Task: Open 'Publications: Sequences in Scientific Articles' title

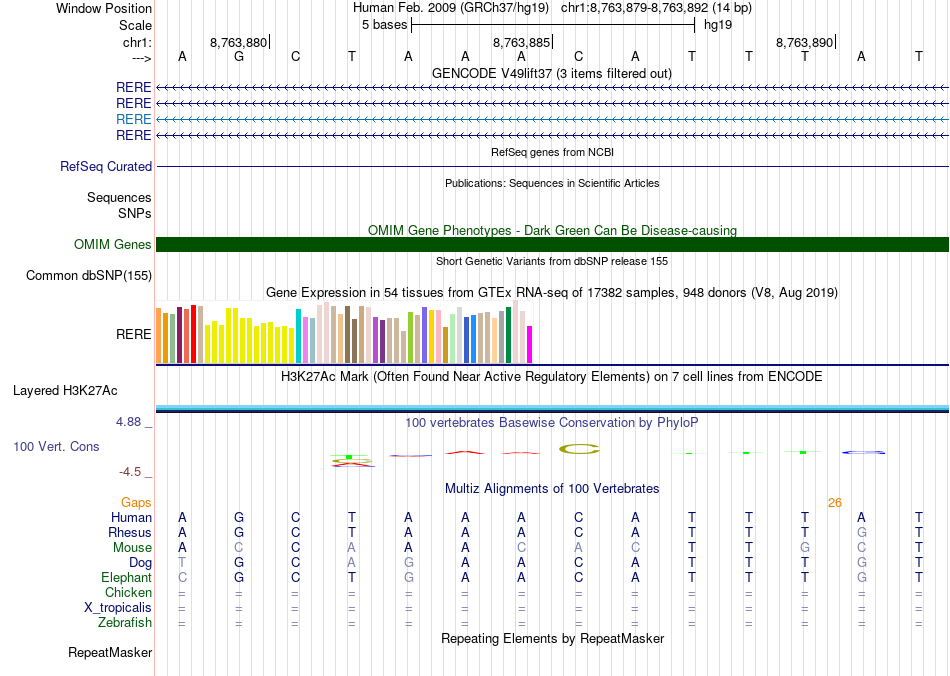Action: click(552, 183)
